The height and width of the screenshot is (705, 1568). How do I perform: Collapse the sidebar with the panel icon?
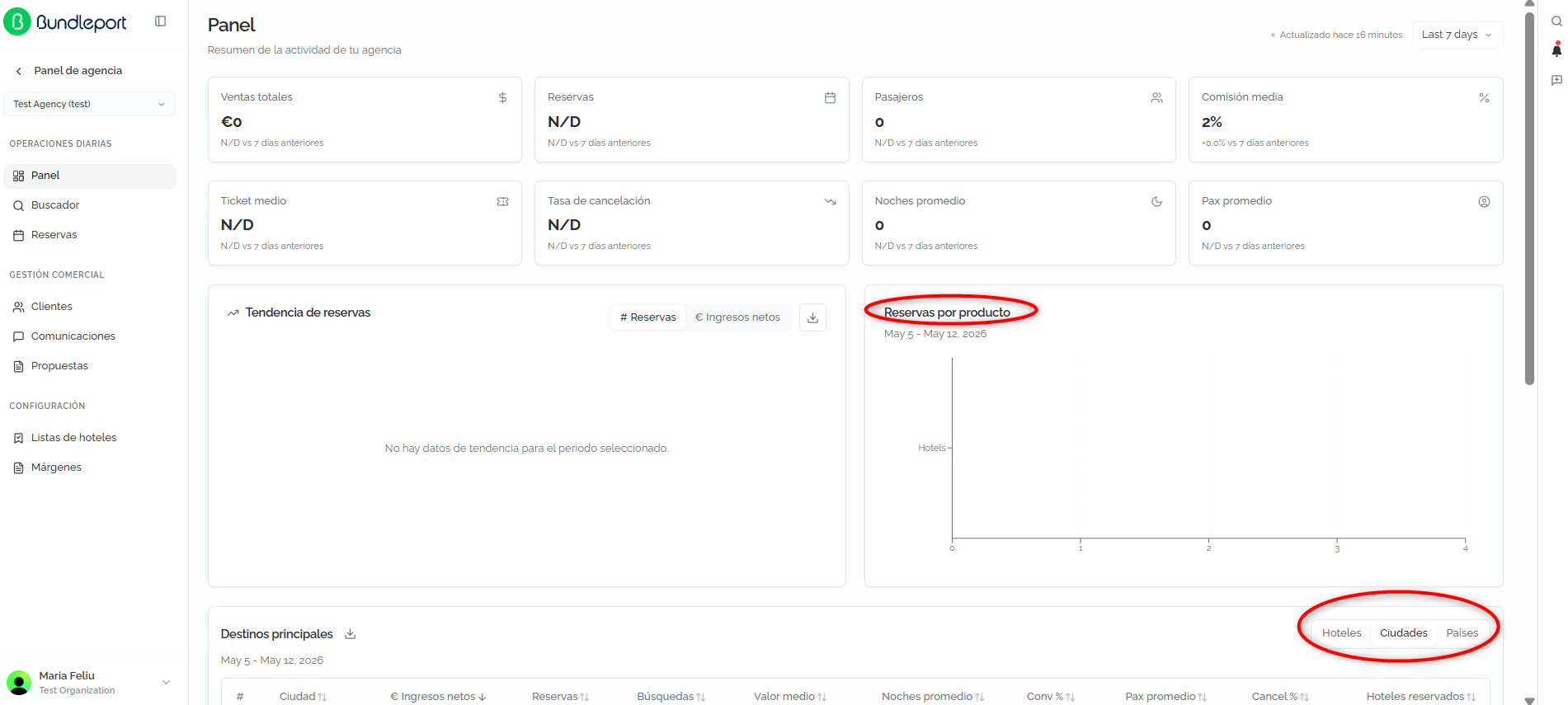[x=161, y=21]
